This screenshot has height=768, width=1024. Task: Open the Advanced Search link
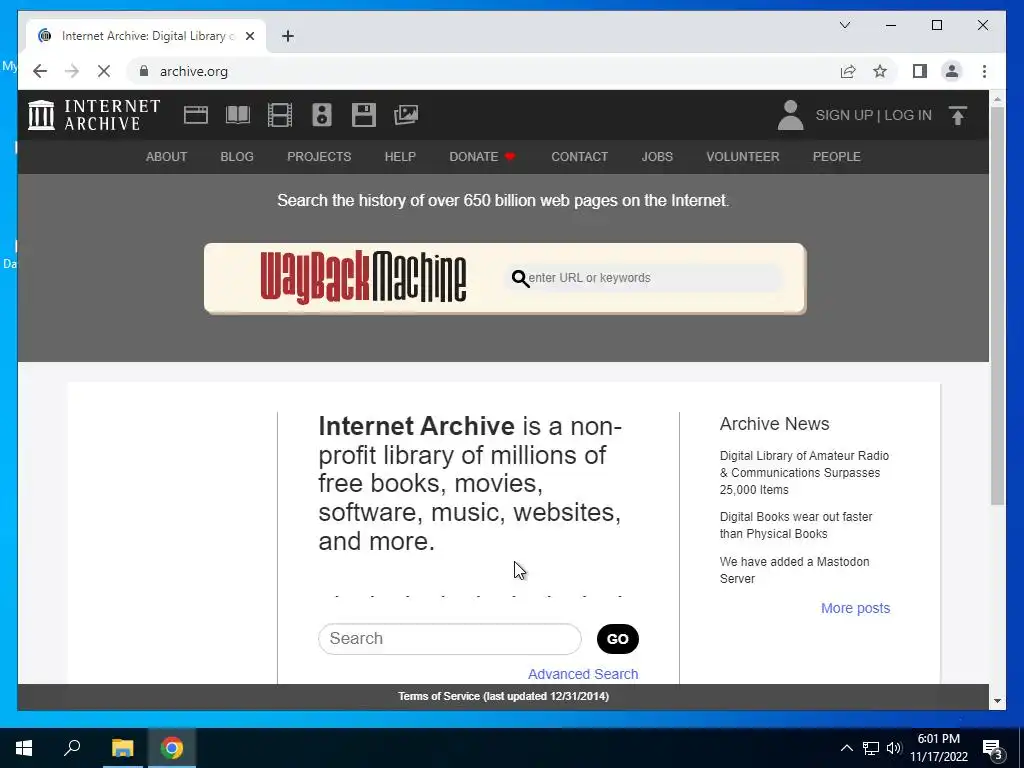click(x=583, y=674)
